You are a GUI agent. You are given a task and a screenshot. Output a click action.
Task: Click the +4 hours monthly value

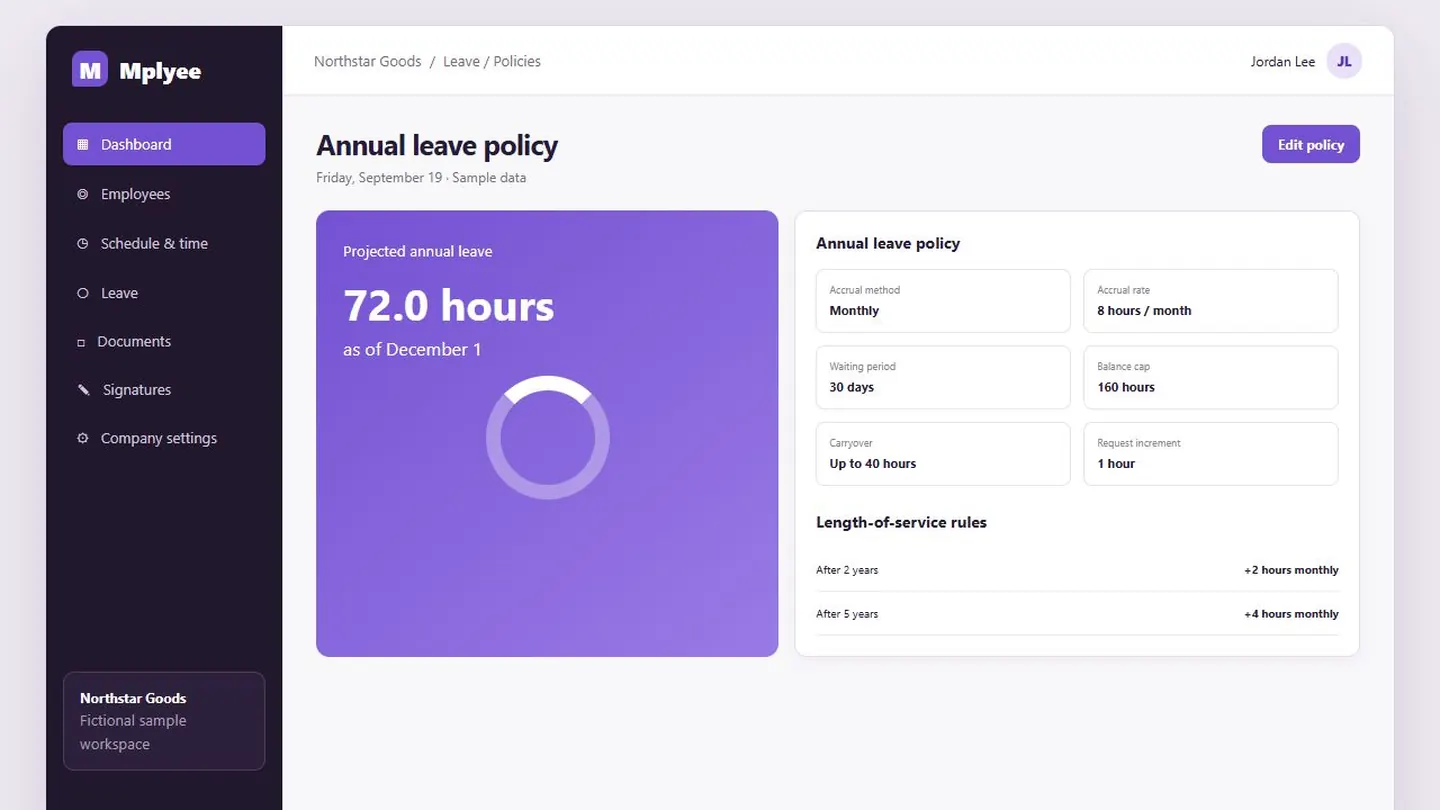point(1291,614)
